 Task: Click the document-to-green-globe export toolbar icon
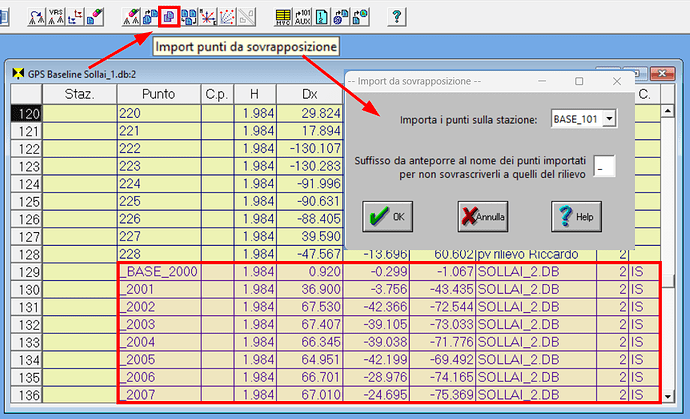tap(360, 17)
